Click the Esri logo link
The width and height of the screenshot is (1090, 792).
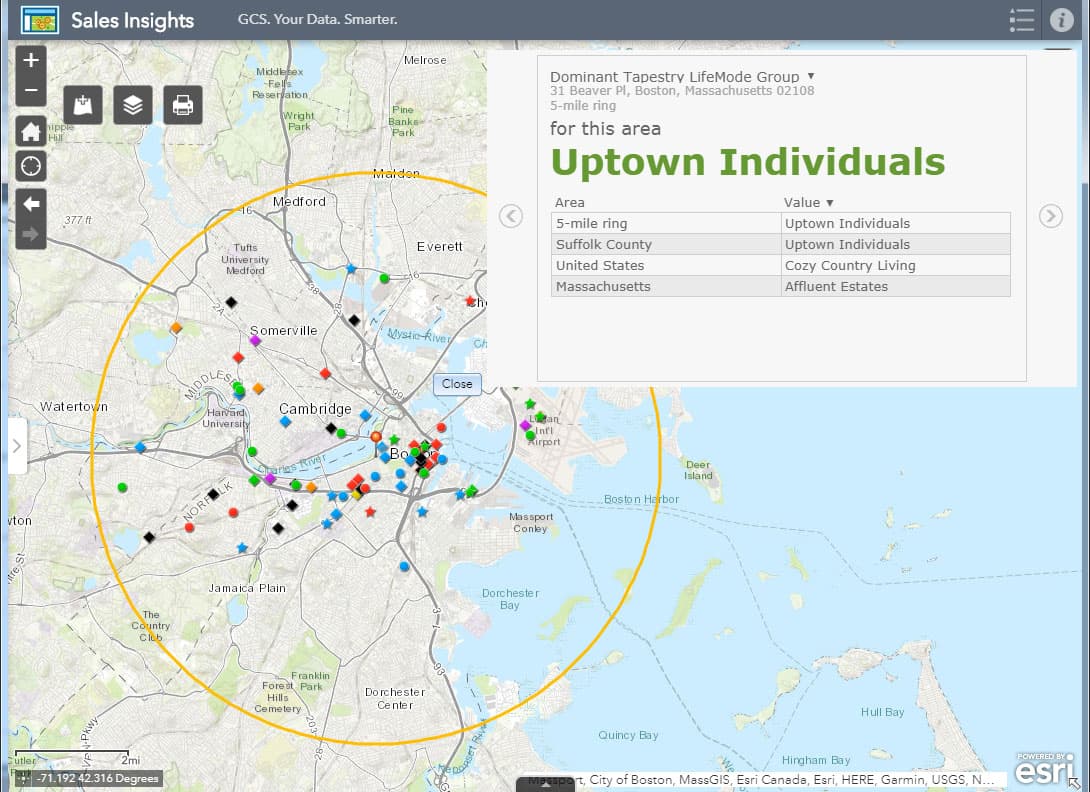pyautogui.click(x=1044, y=770)
